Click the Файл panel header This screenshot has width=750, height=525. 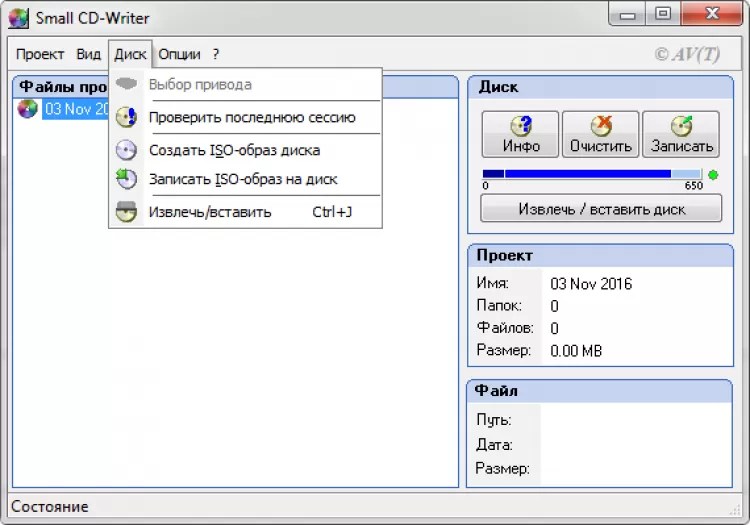point(599,391)
